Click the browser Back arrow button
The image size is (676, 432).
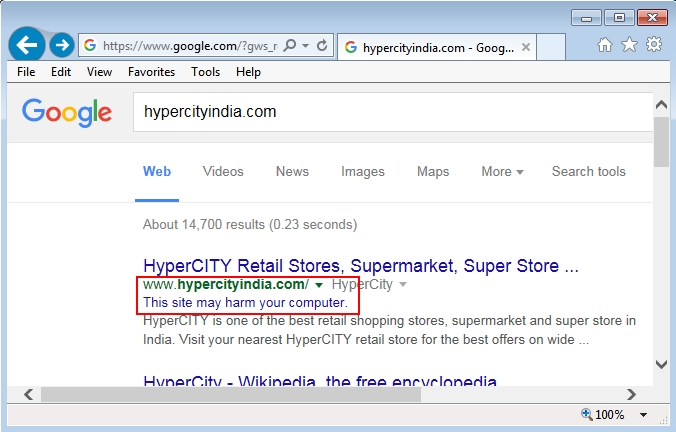(x=27, y=45)
